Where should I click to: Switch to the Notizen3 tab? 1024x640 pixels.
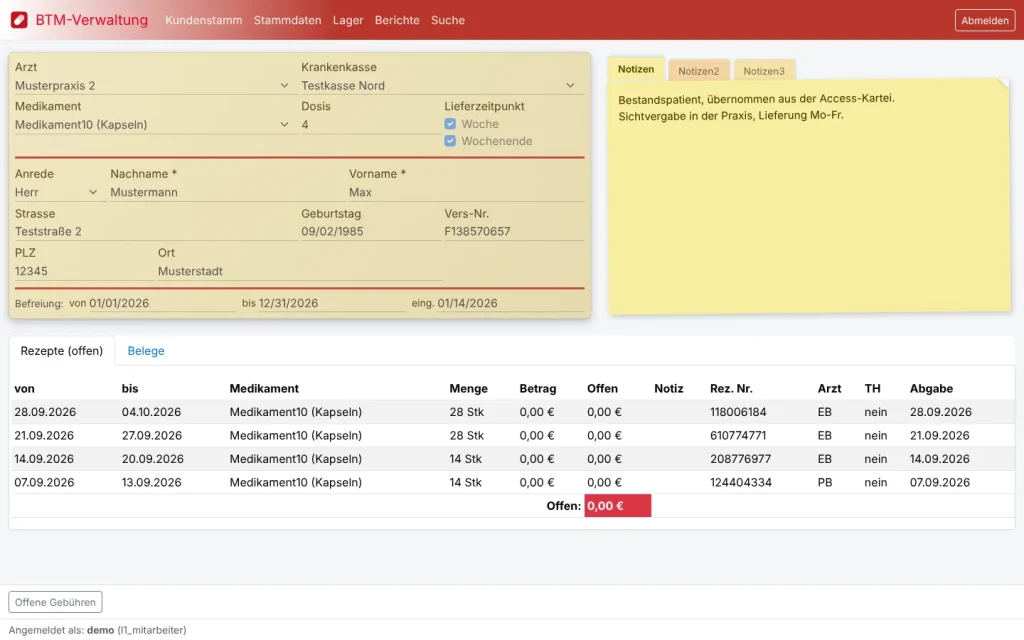pos(763,71)
